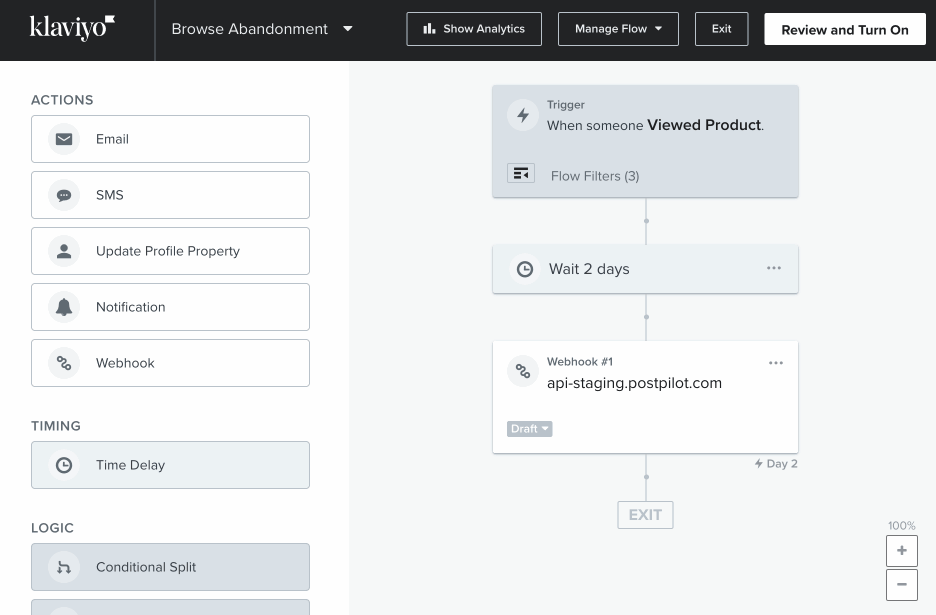Viewport: 936px width, 615px height.
Task: Click the clock icon on Time Delay
Action: 64,465
